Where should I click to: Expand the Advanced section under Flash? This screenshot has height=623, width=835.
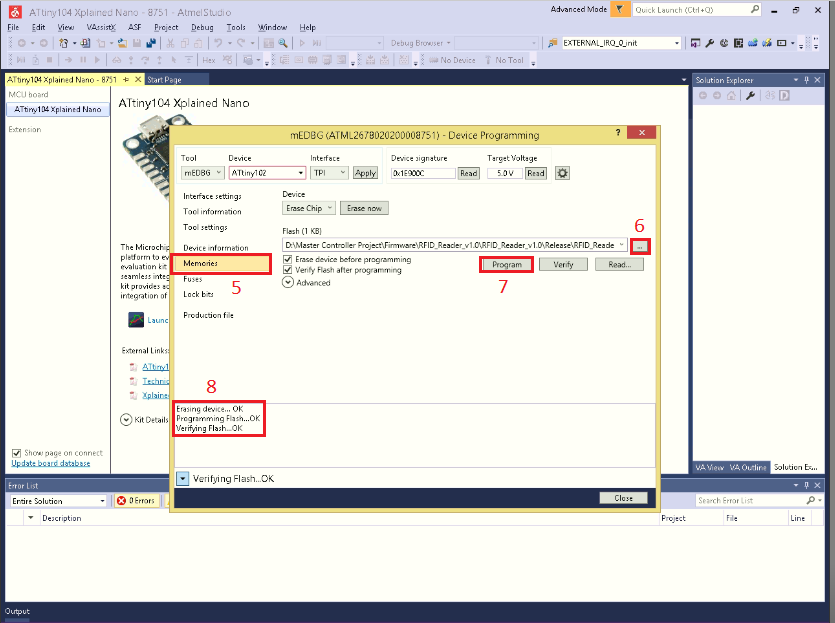tap(289, 283)
